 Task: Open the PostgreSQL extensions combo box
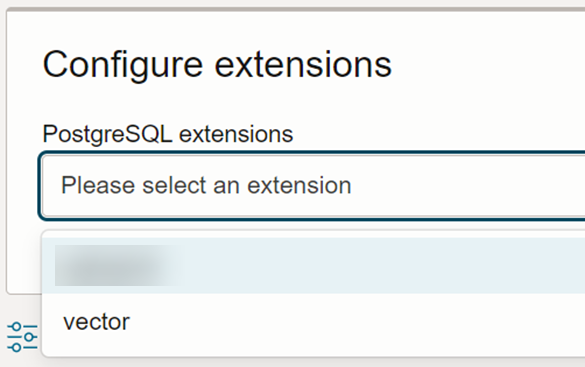point(313,186)
